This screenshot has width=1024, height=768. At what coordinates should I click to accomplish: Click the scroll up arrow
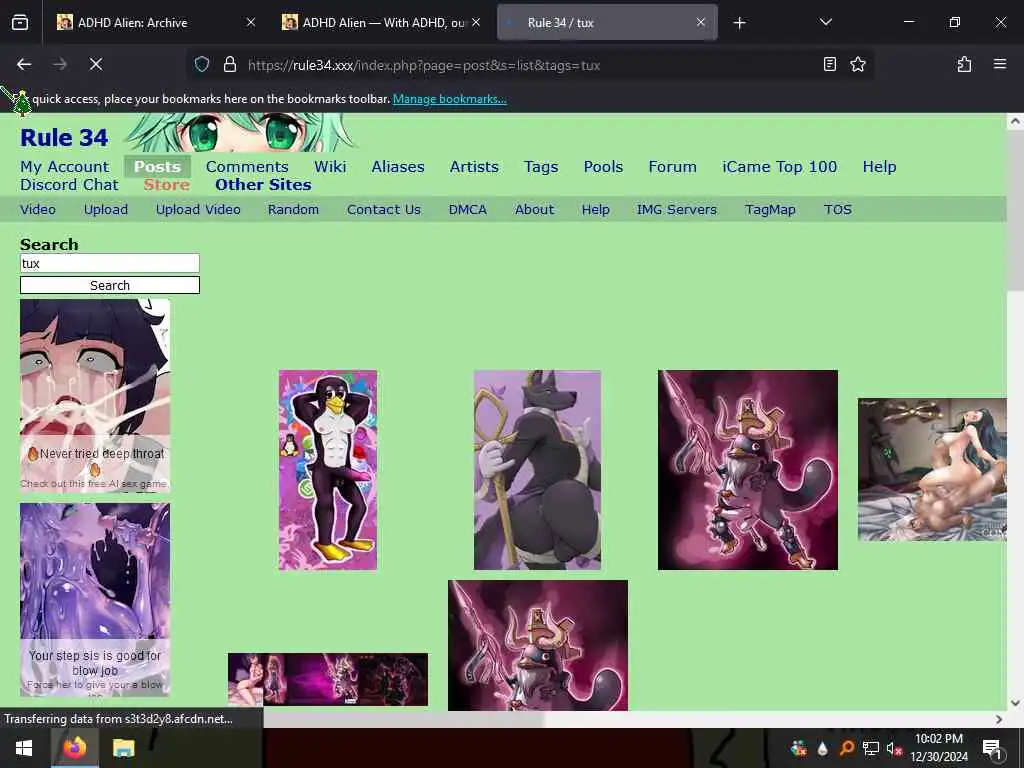pyautogui.click(x=1015, y=121)
